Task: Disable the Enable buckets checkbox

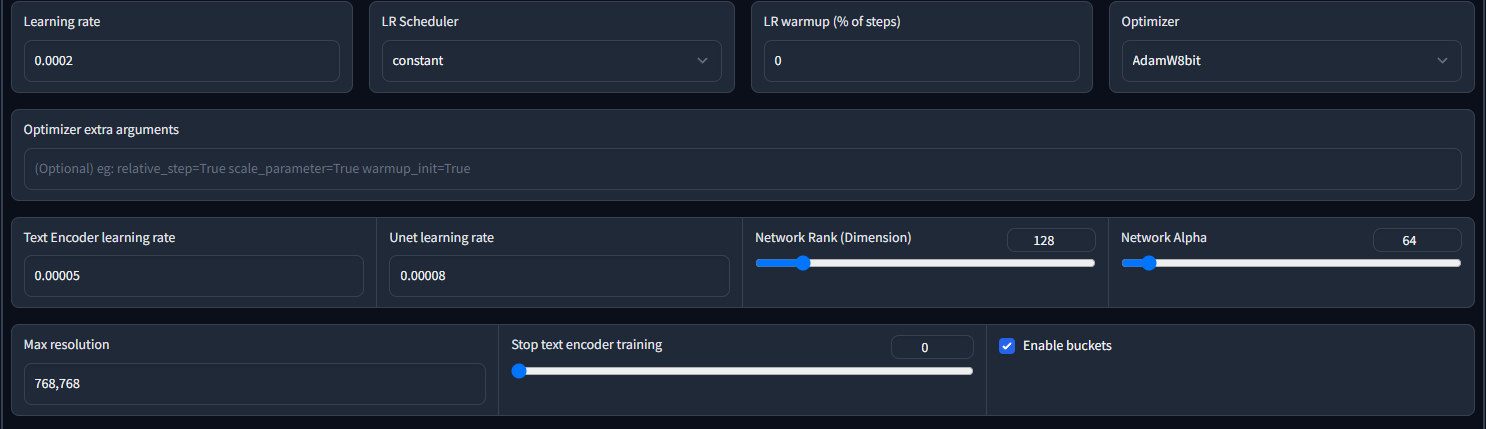Action: tap(1008, 346)
